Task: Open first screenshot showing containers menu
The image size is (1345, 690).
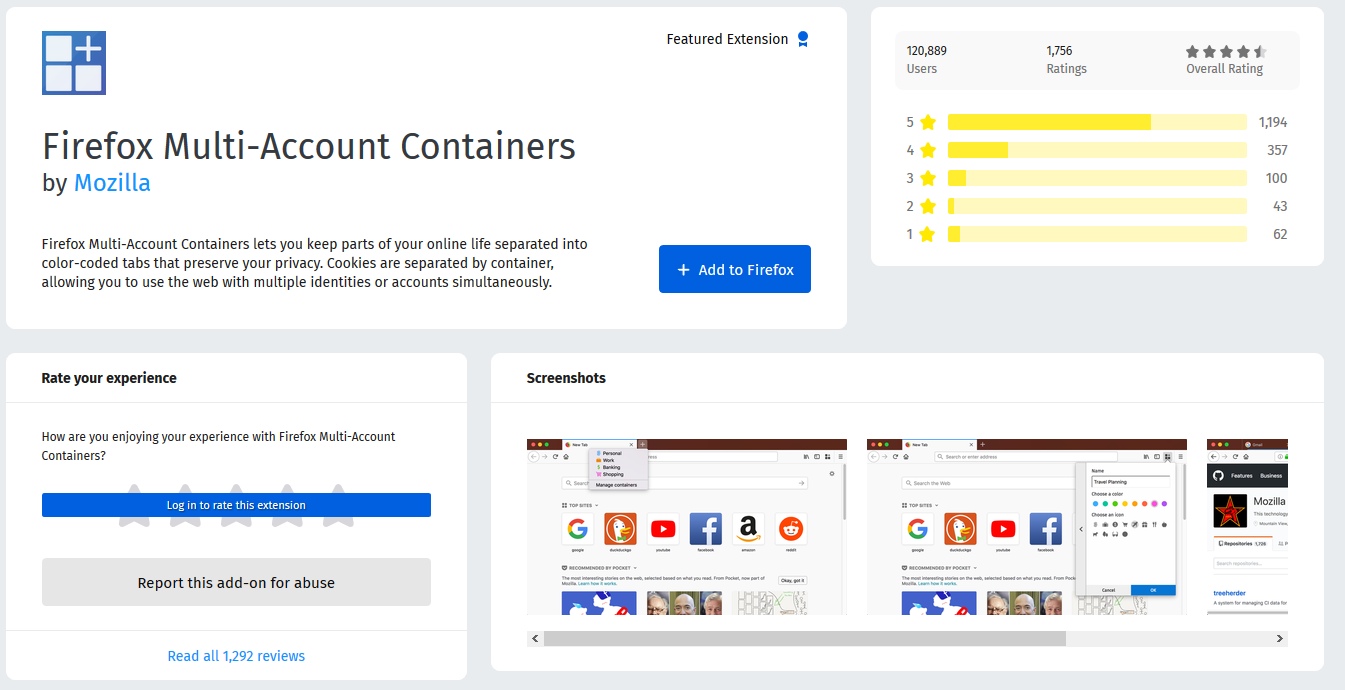Action: pyautogui.click(x=687, y=526)
